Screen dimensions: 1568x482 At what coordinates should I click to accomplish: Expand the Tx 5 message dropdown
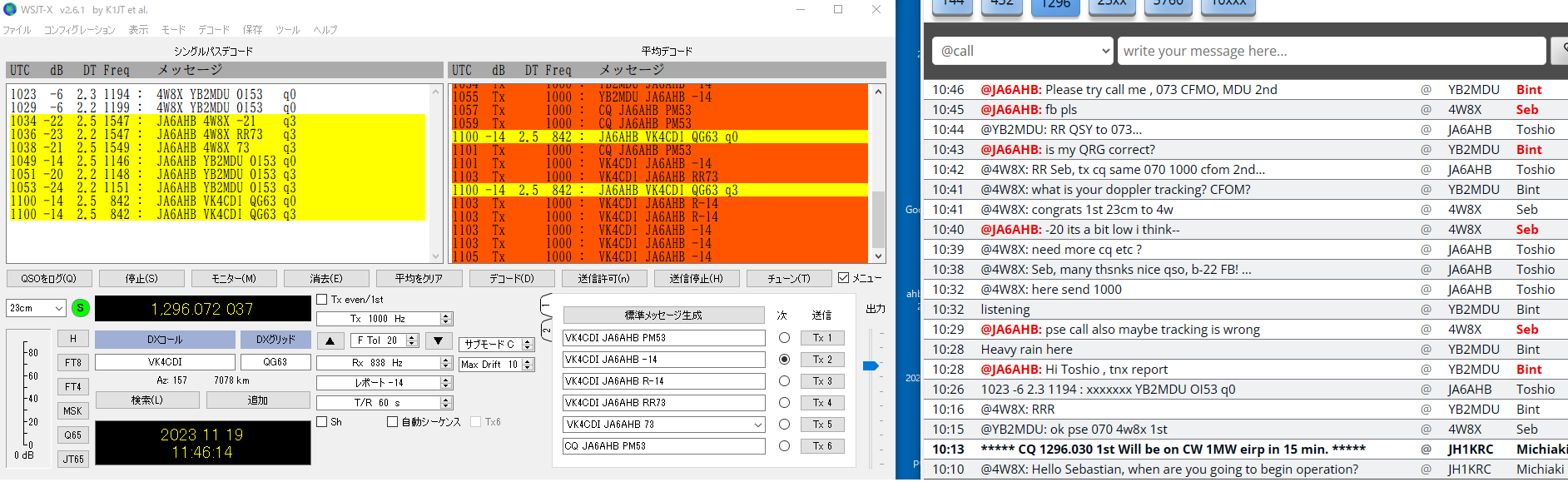pyautogui.click(x=757, y=425)
